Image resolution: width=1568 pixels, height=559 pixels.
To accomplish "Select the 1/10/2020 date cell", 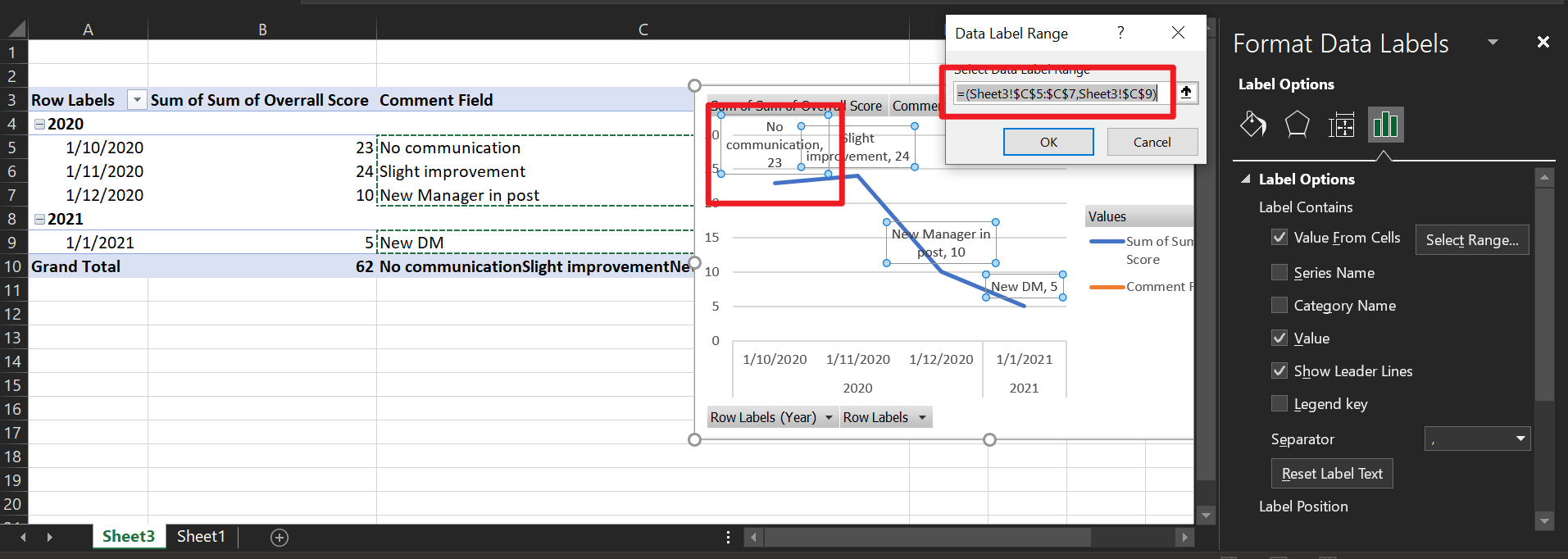I will [88, 148].
